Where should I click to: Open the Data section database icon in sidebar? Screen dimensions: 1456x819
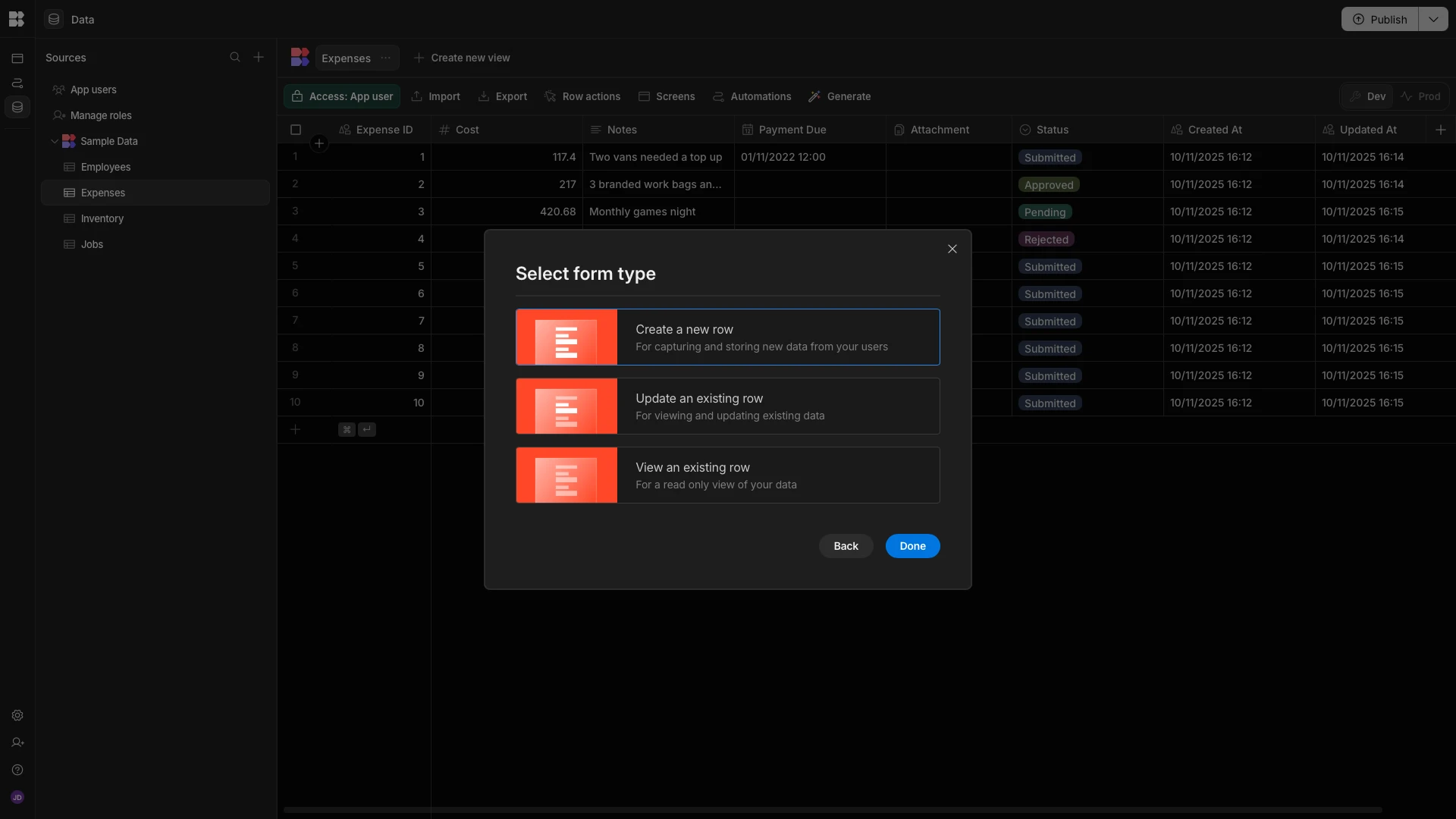[x=17, y=107]
